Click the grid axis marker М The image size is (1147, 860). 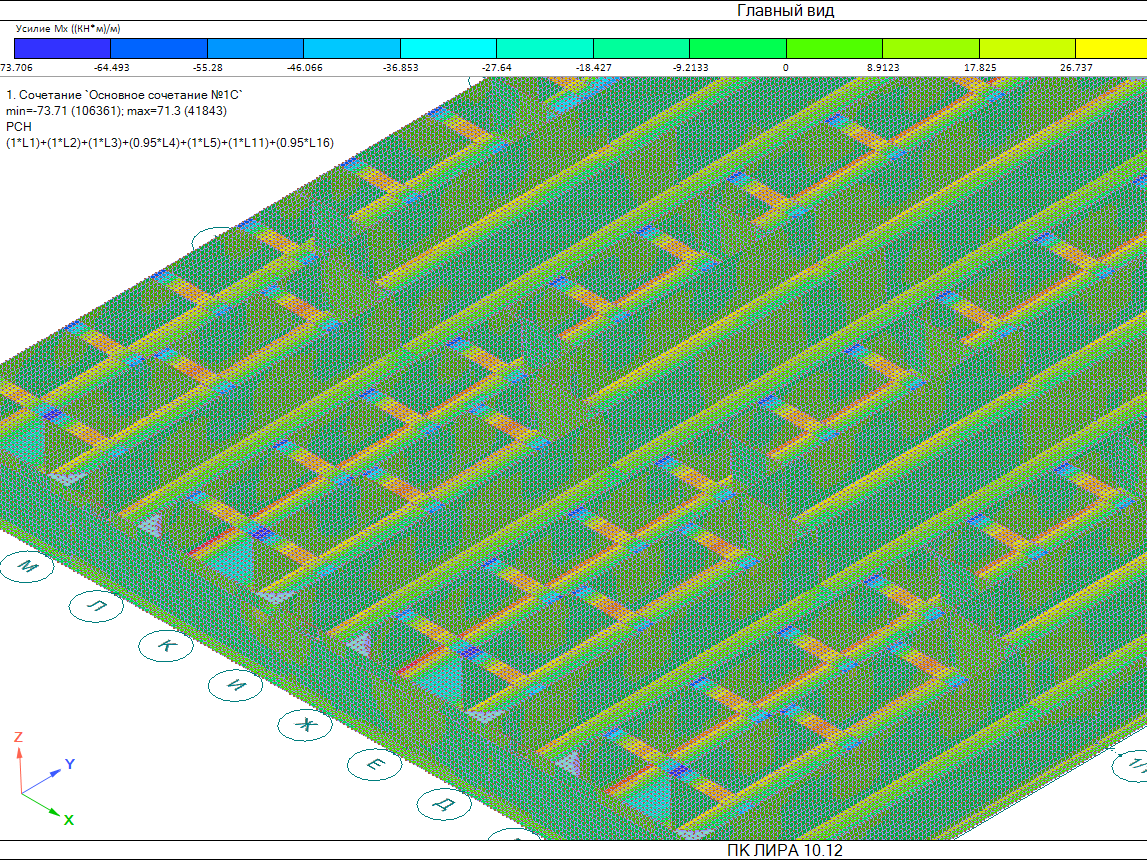coord(30,567)
